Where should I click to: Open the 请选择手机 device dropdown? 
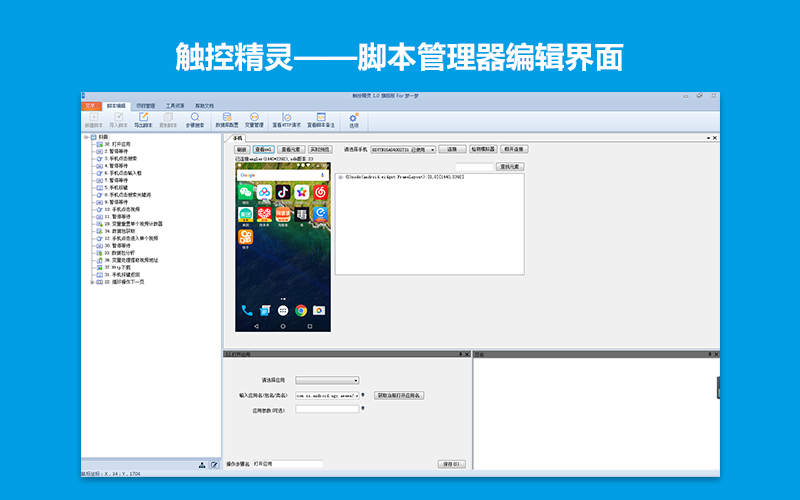pyautogui.click(x=403, y=149)
